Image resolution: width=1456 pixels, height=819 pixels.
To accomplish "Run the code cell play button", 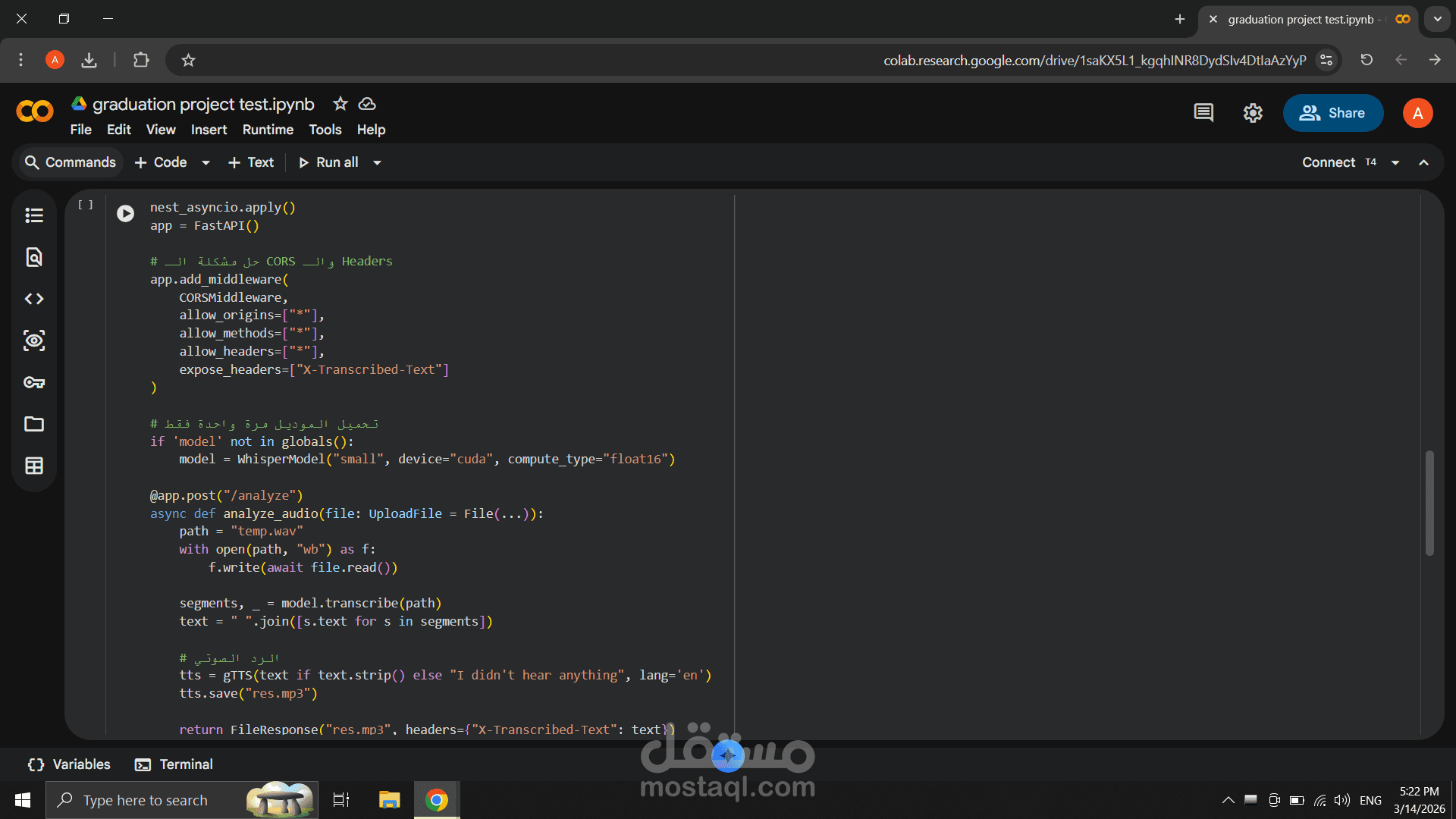I will 125,214.
